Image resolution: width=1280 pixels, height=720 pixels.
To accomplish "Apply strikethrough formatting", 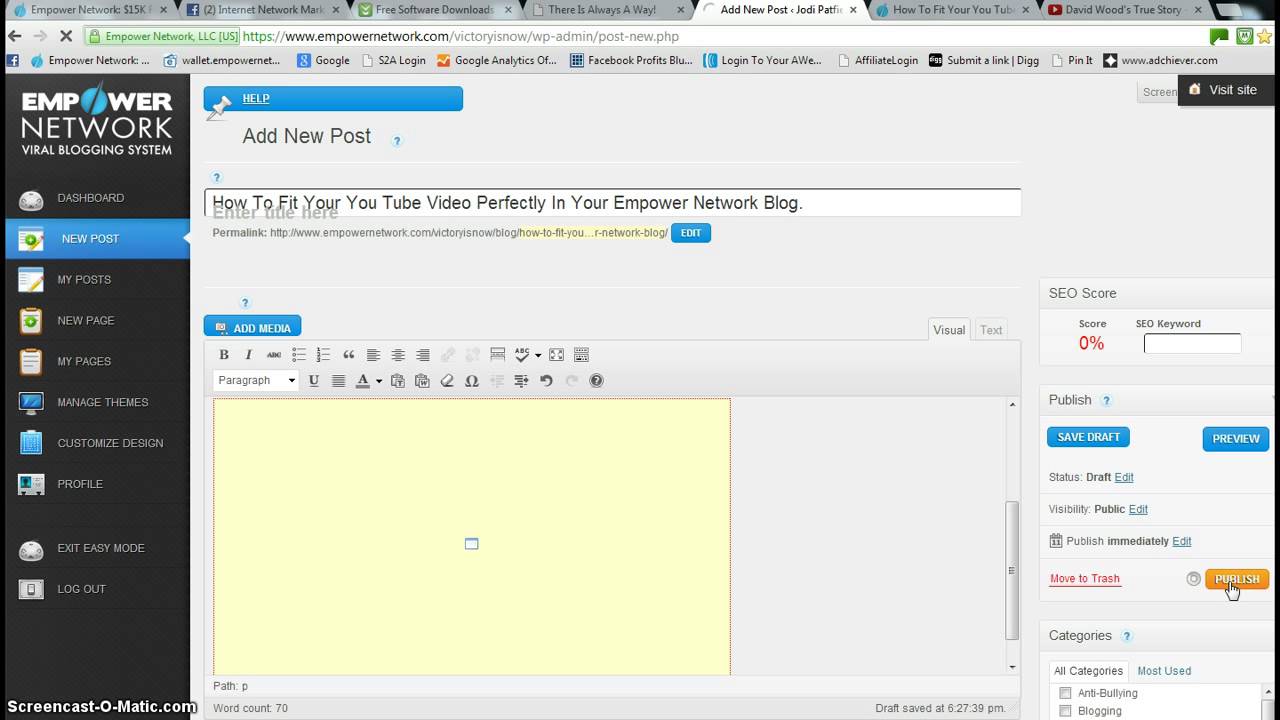I will (x=274, y=355).
